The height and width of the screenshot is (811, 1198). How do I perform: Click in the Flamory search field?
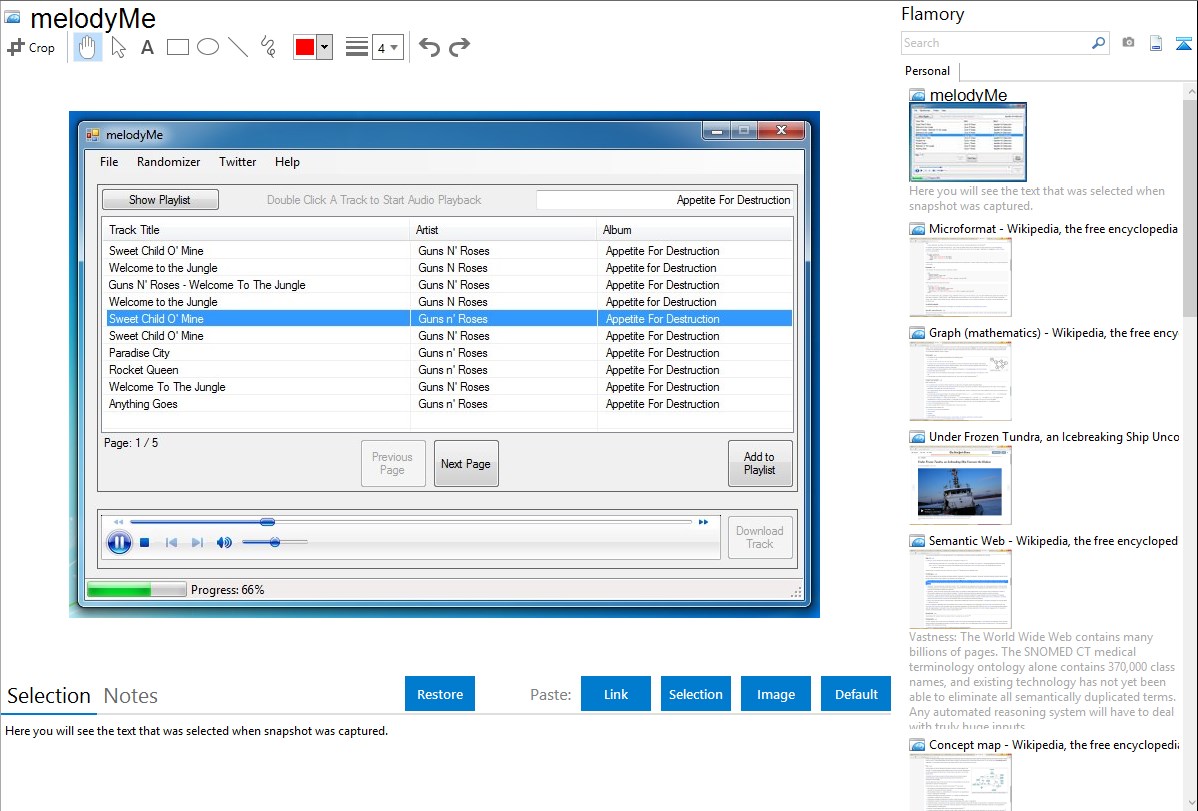[x=995, y=43]
